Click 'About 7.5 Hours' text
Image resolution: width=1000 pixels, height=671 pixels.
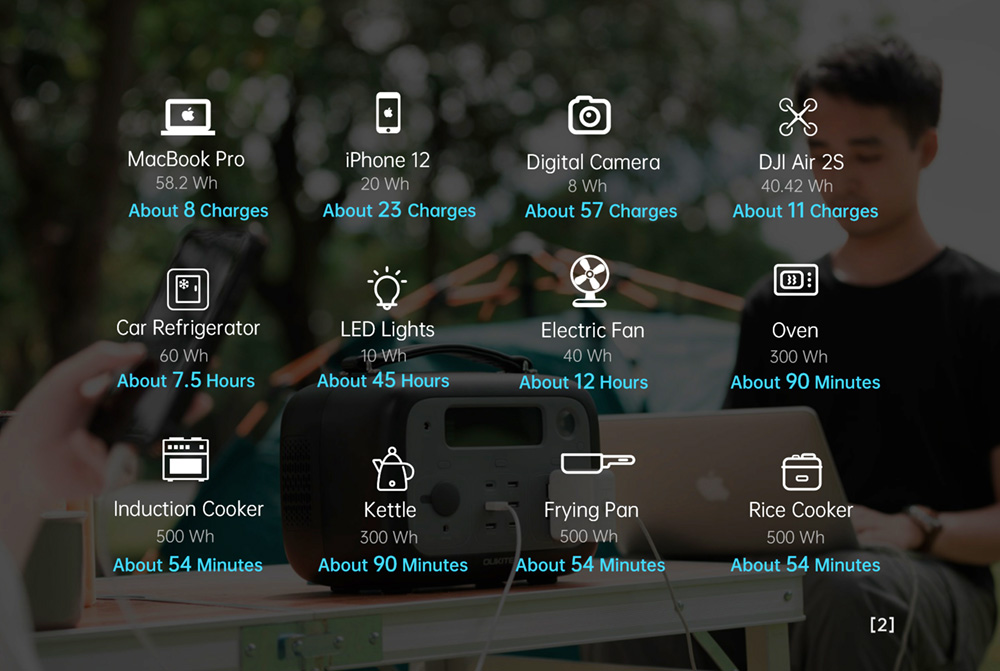pyautogui.click(x=186, y=380)
